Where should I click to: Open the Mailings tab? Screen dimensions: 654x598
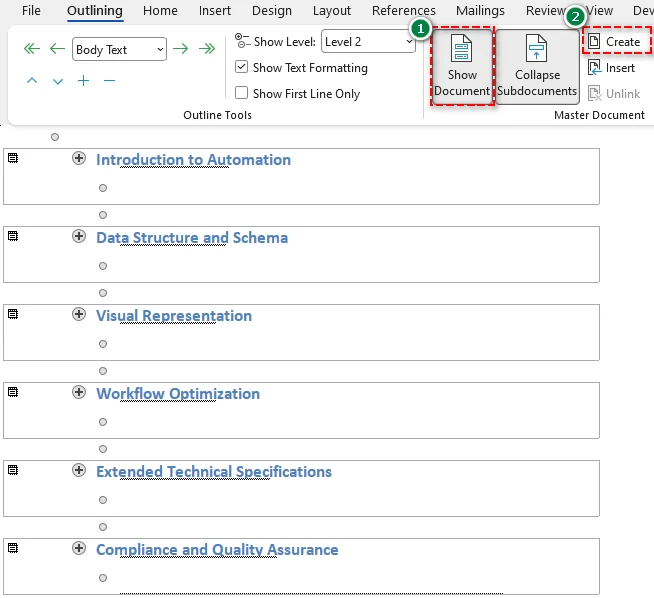[480, 10]
